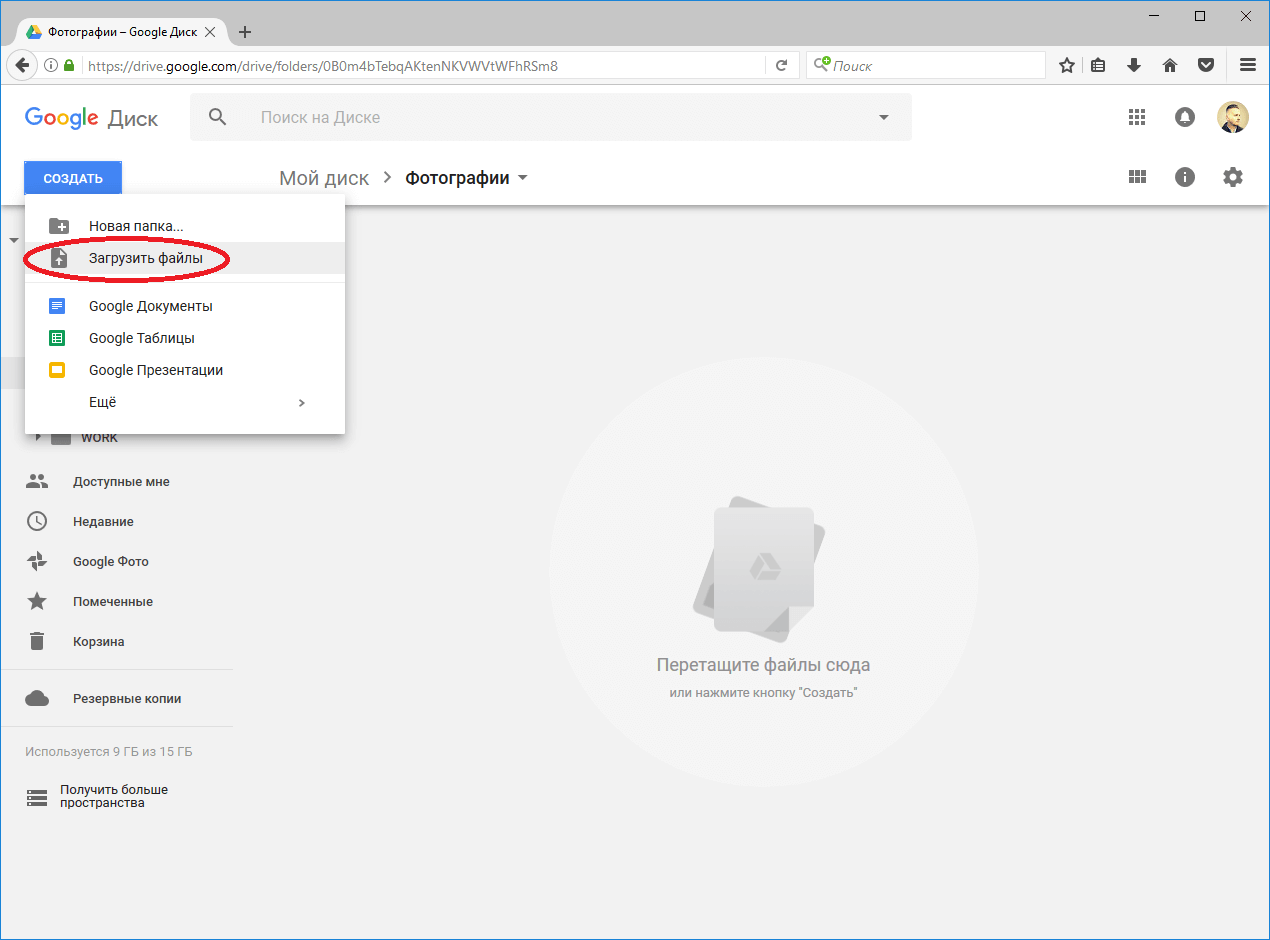The image size is (1270, 940).
Task: Open the Фотографии folder dropdown
Action: (x=522, y=178)
